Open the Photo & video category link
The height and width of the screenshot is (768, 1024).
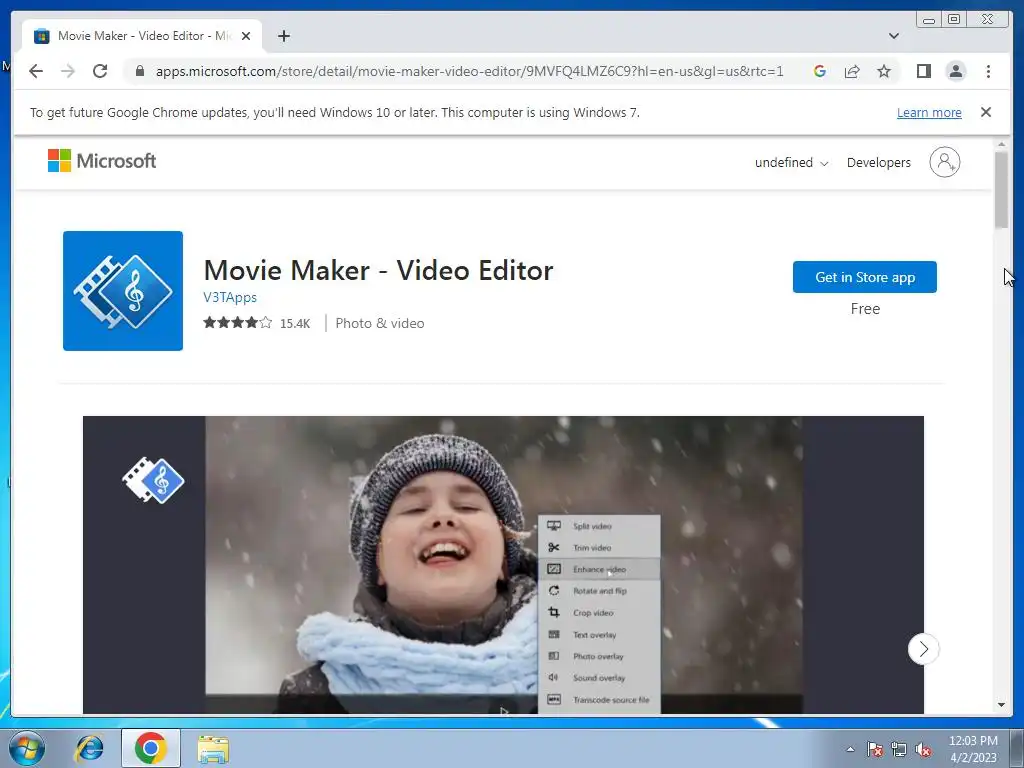pos(379,323)
